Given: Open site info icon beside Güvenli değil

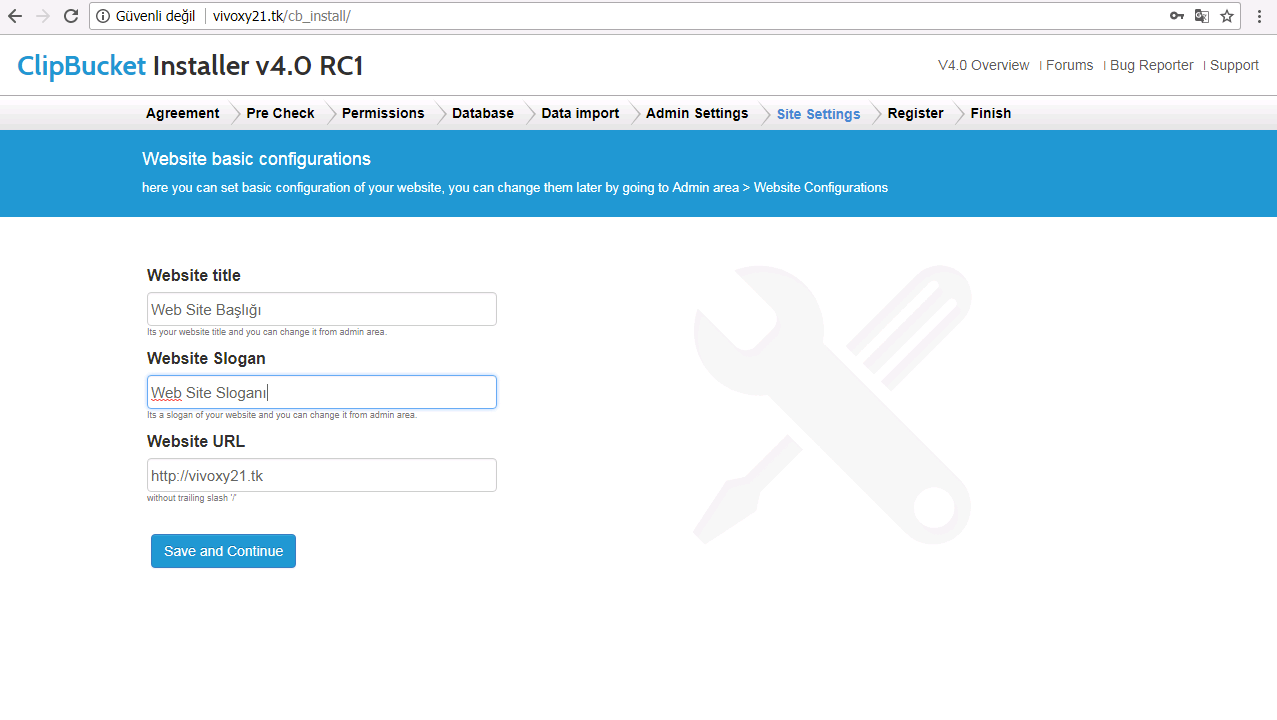Looking at the screenshot, I should tap(103, 16).
